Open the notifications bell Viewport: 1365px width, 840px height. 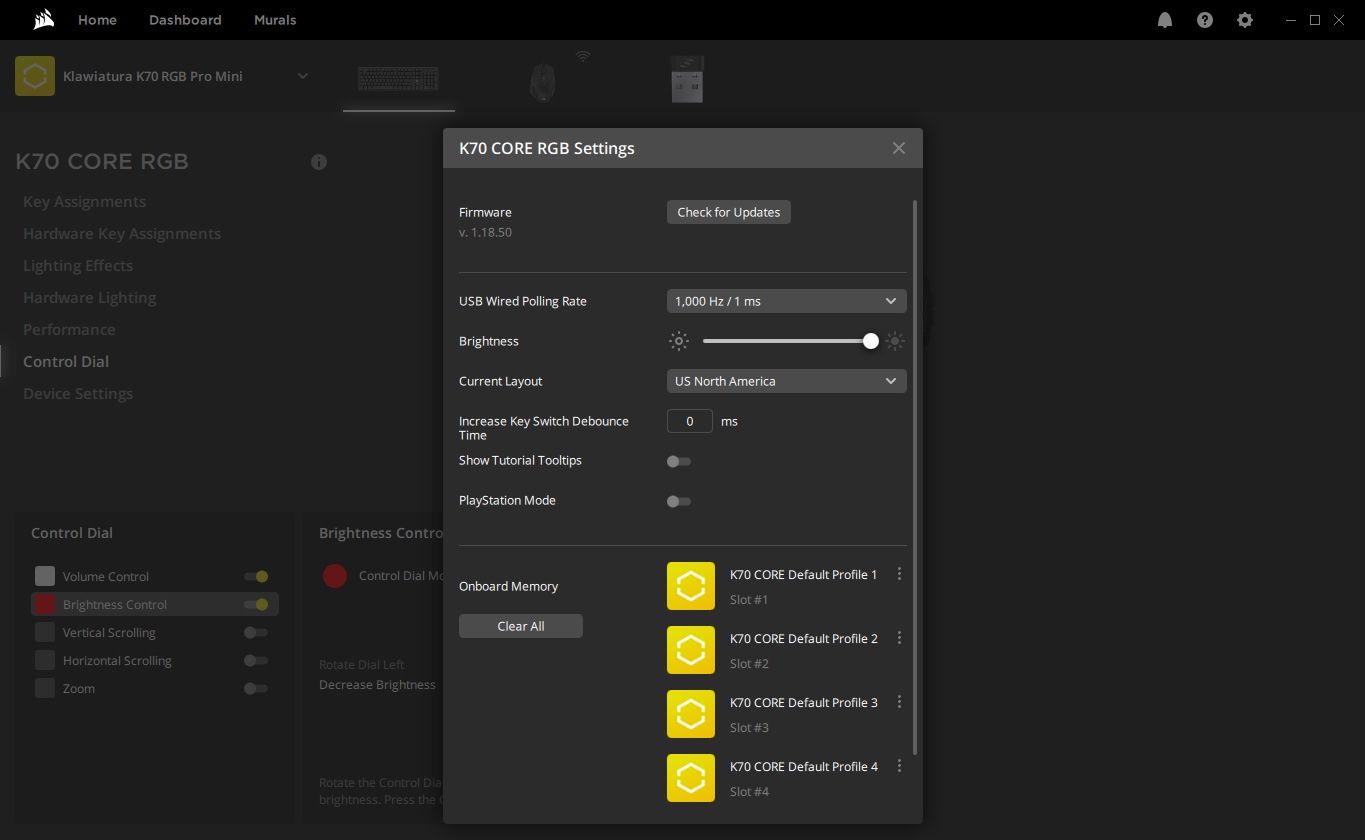point(1165,20)
